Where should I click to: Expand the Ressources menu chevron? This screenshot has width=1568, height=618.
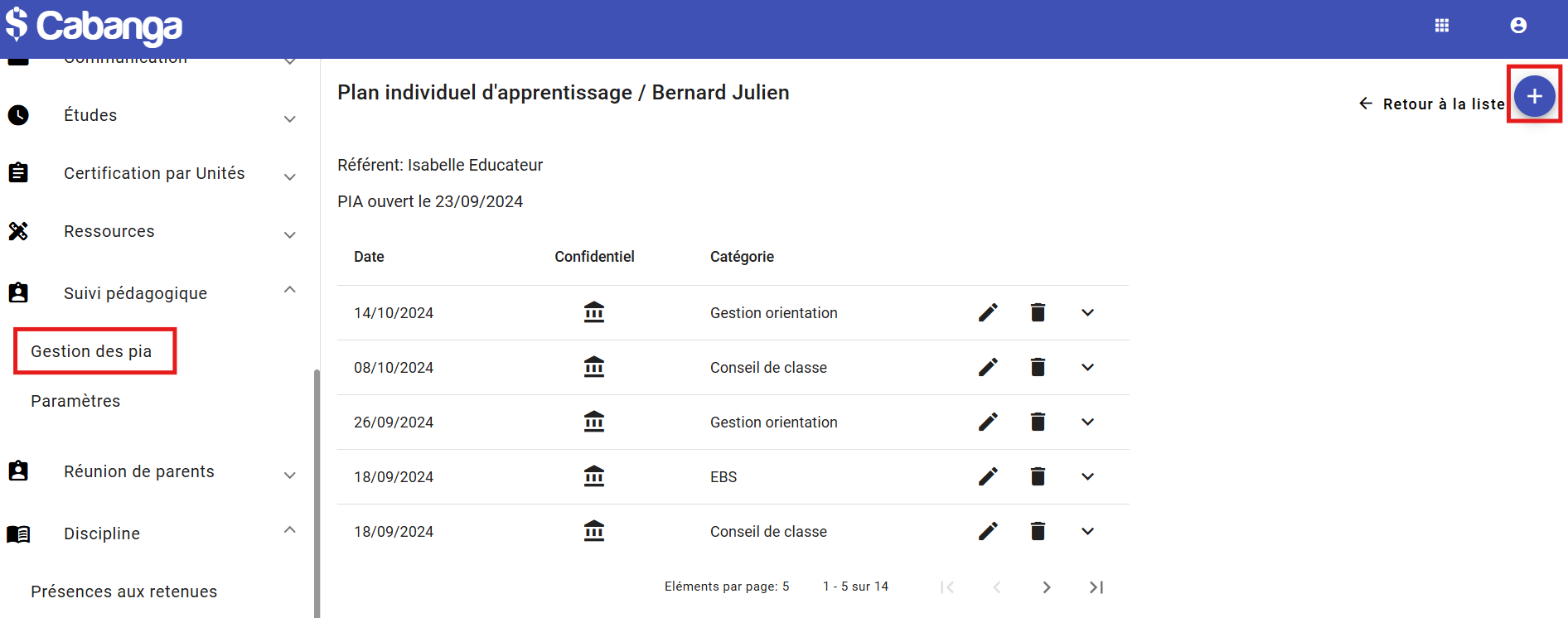point(290,234)
